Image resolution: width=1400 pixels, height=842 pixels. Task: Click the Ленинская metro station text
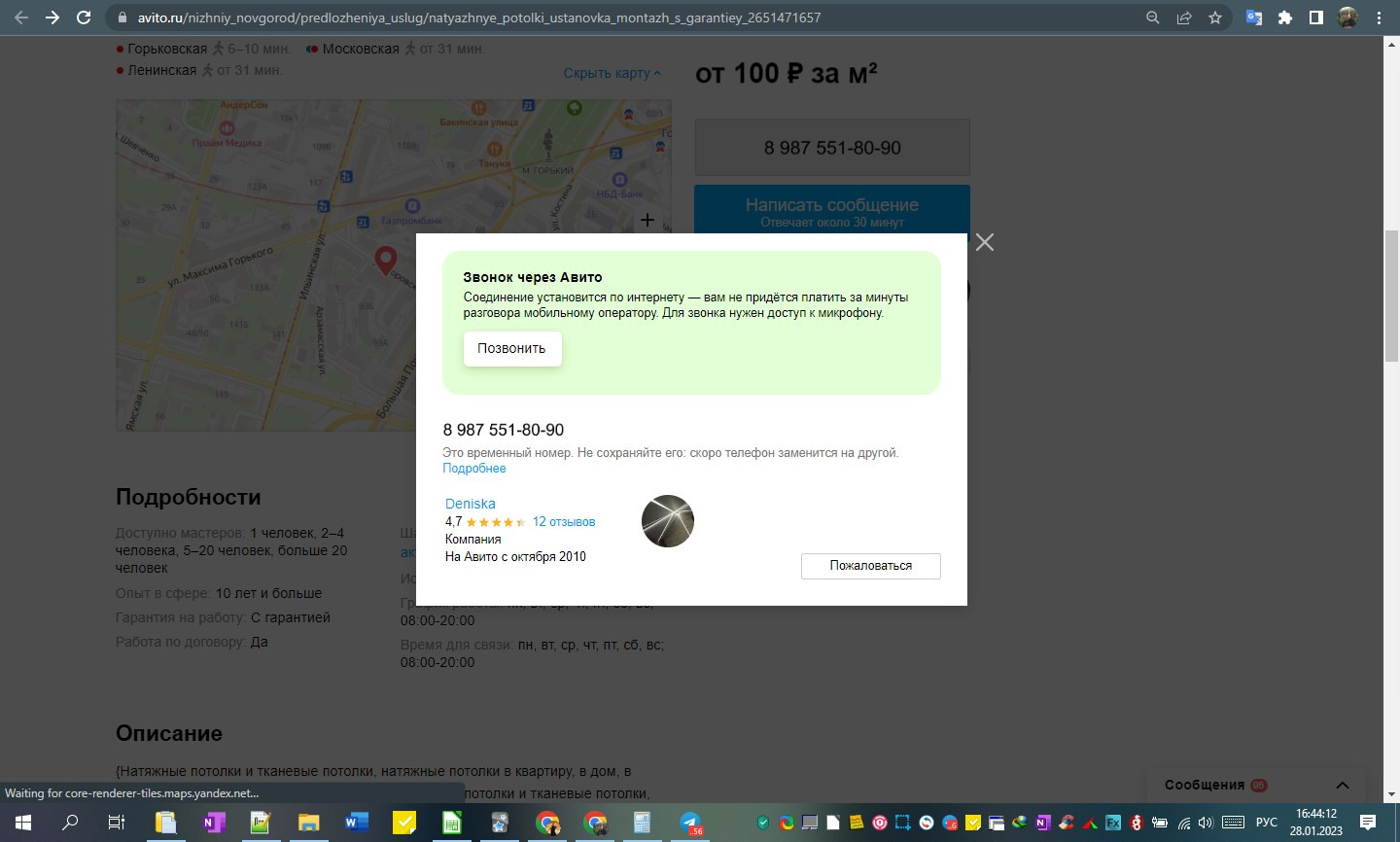162,70
